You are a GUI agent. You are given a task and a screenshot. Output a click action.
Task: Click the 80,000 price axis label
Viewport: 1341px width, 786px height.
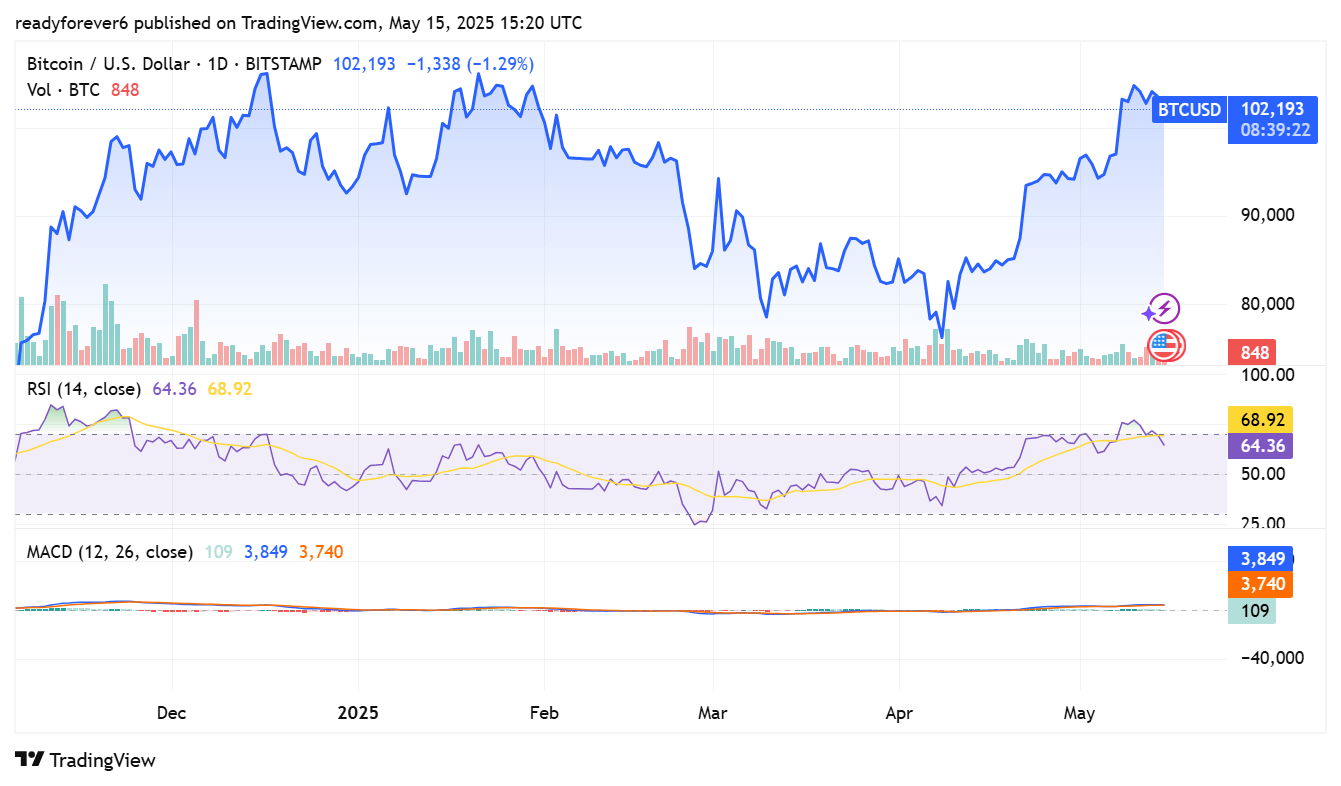point(1266,304)
